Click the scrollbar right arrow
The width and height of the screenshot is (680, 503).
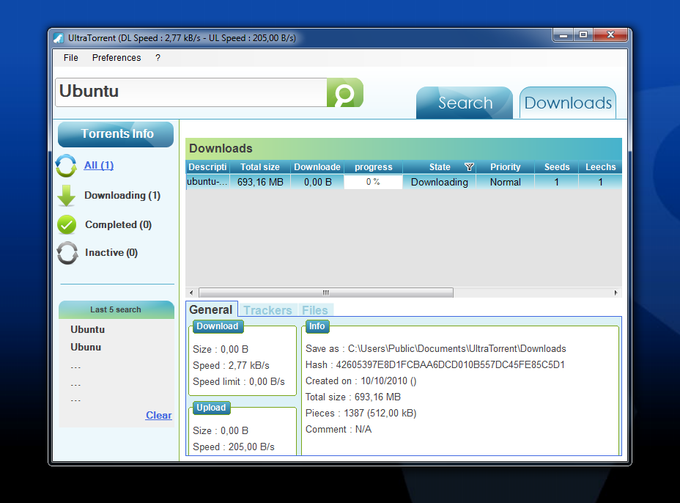tap(616, 293)
